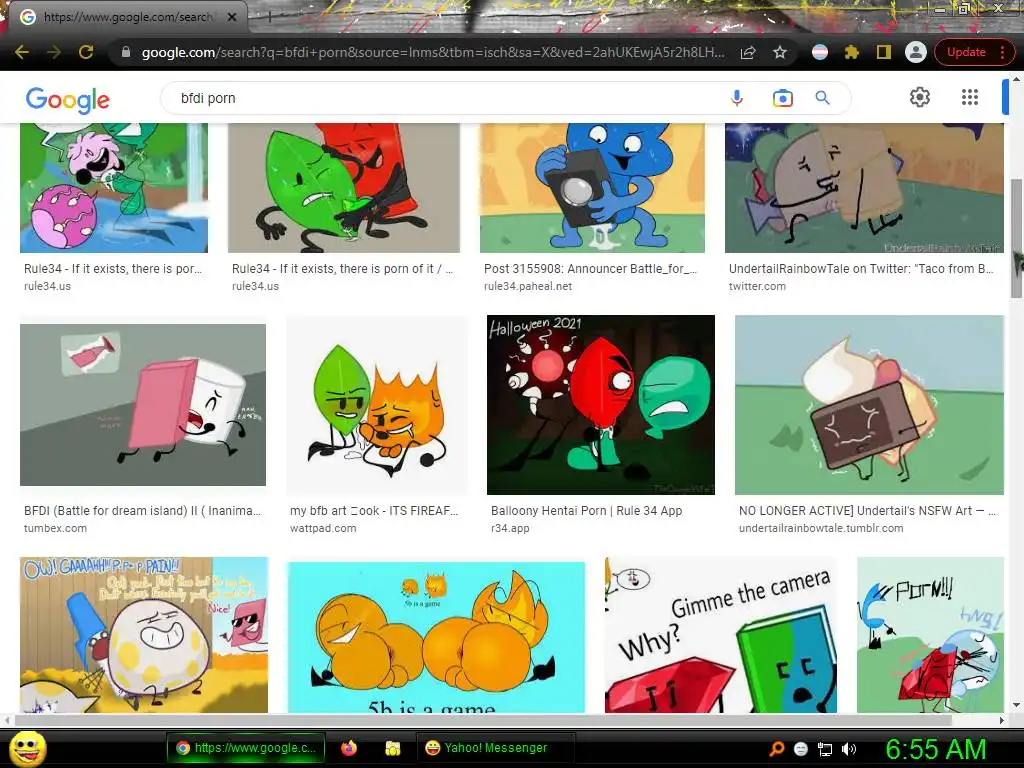Grab the vertical page scrollbar thumb
The image size is (1024, 768).
[1017, 238]
